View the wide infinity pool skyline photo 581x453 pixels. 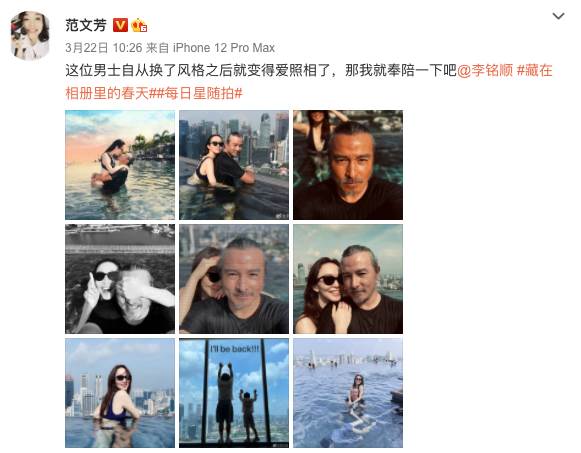pos(348,393)
